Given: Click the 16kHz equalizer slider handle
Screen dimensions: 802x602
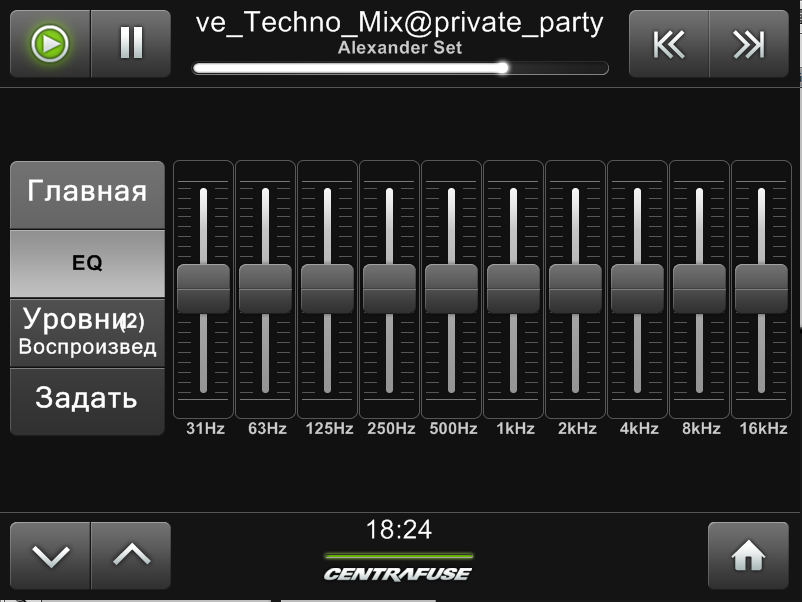Looking at the screenshot, I should pos(761,289).
